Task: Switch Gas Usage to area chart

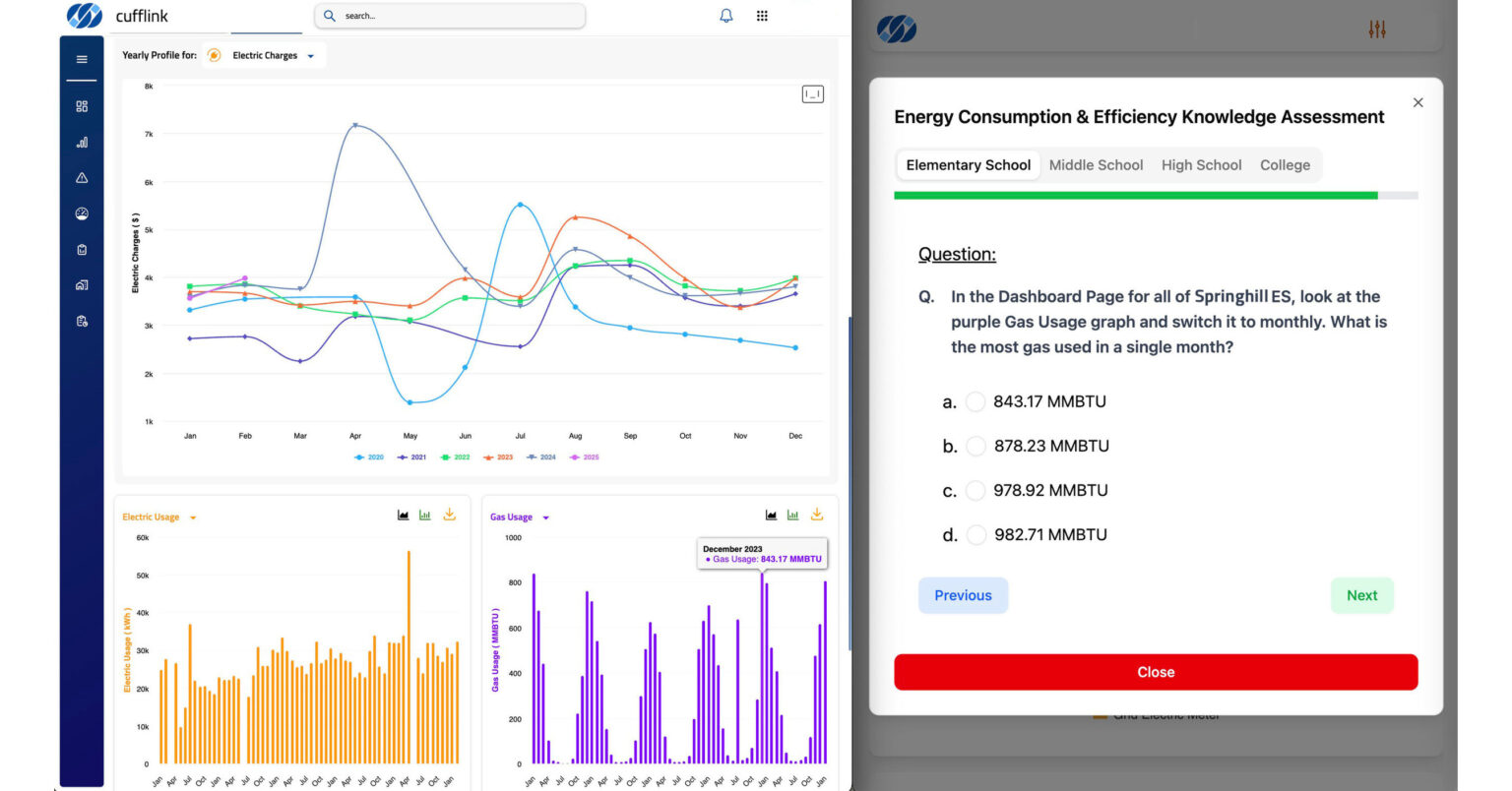Action: tap(771, 516)
